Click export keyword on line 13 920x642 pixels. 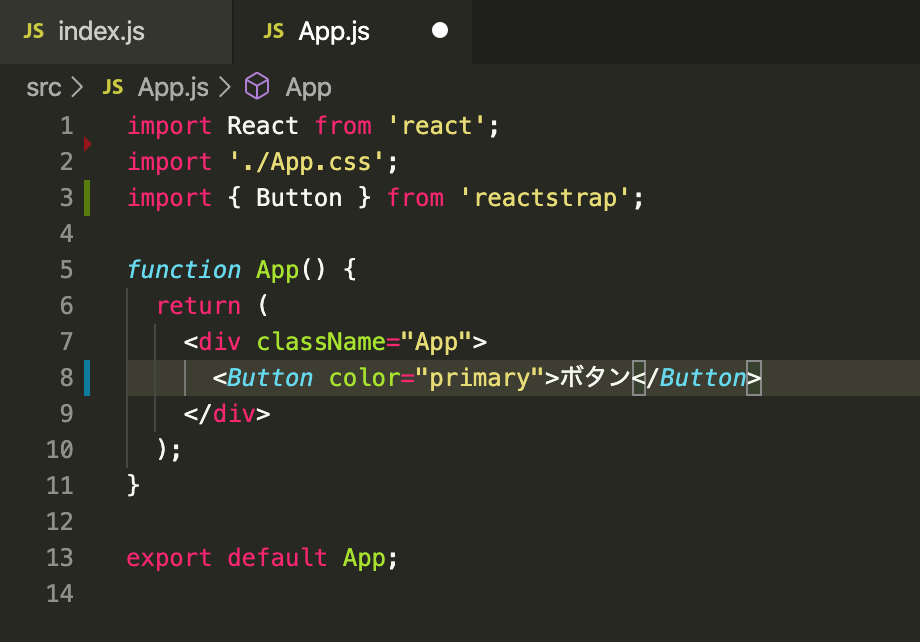pyautogui.click(x=169, y=558)
